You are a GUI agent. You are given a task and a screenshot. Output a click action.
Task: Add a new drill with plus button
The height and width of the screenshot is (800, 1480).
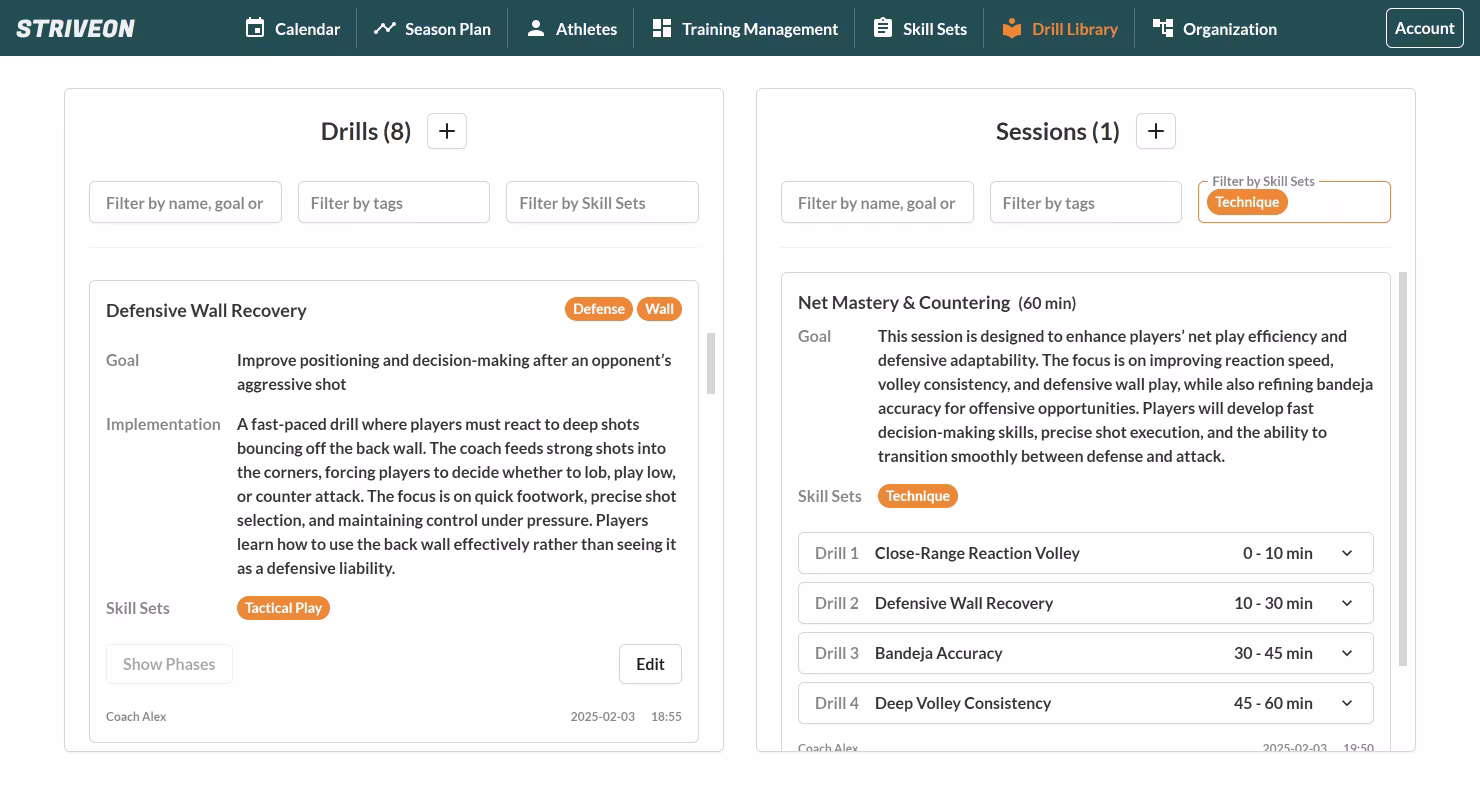click(447, 131)
